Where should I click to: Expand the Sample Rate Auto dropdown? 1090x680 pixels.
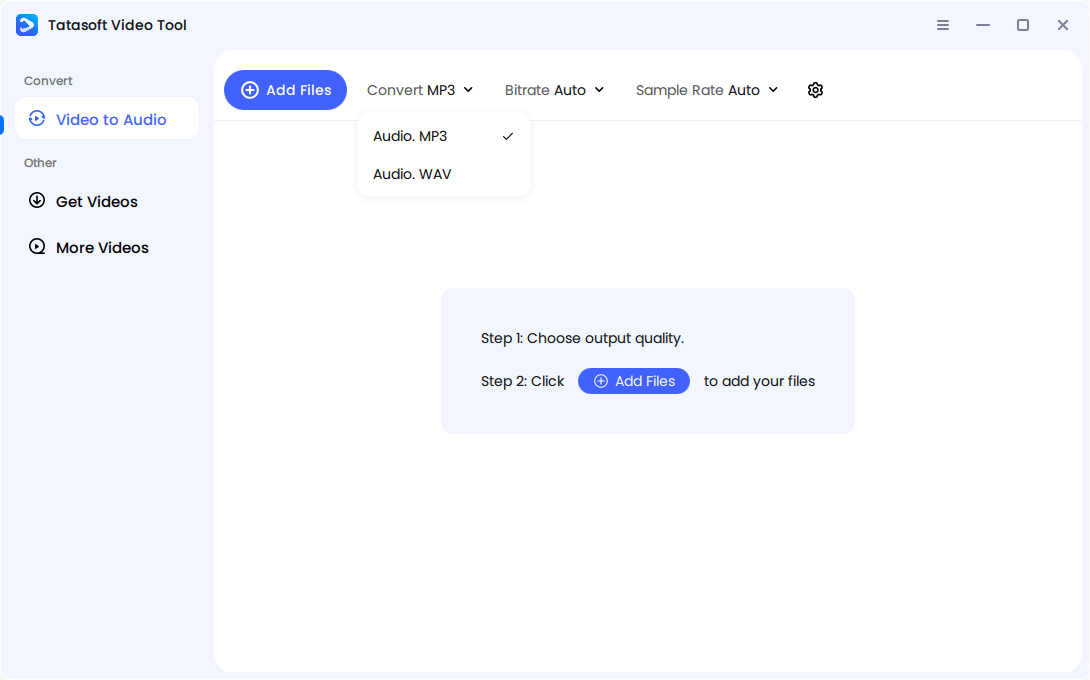pyautogui.click(x=707, y=90)
